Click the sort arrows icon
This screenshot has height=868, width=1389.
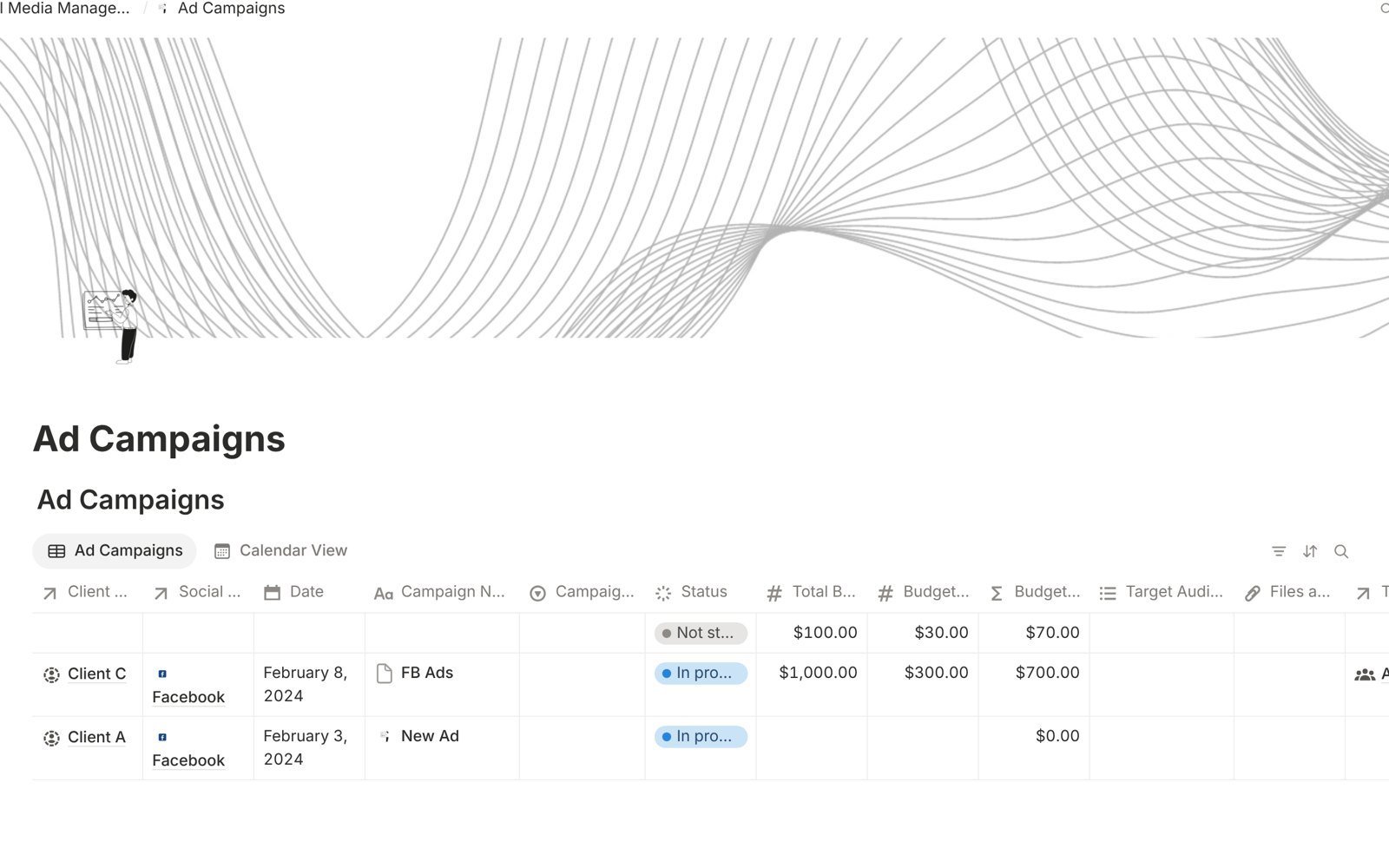click(x=1310, y=551)
